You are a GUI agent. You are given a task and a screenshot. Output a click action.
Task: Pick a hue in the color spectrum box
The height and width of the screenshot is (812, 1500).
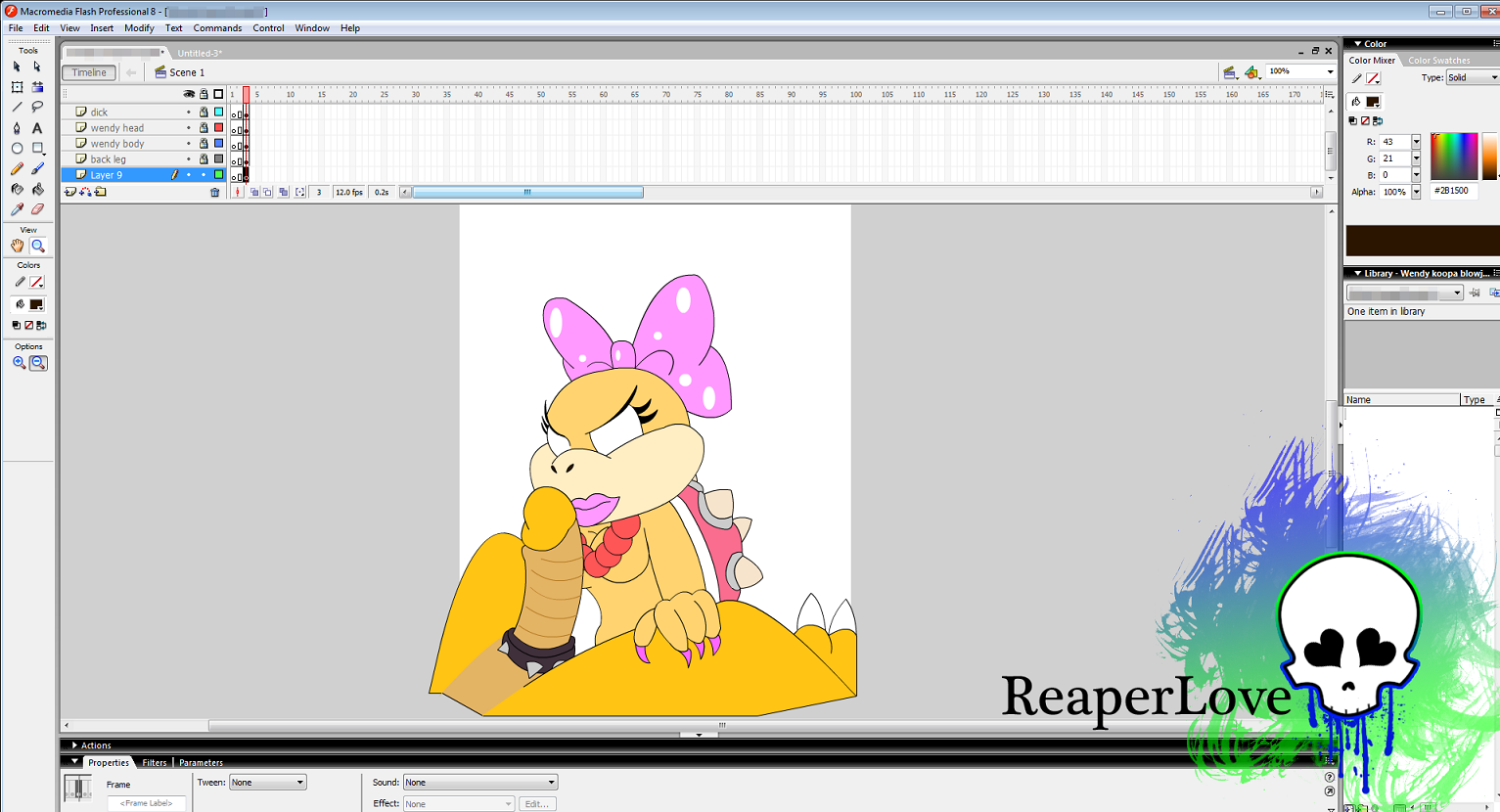click(x=1454, y=156)
